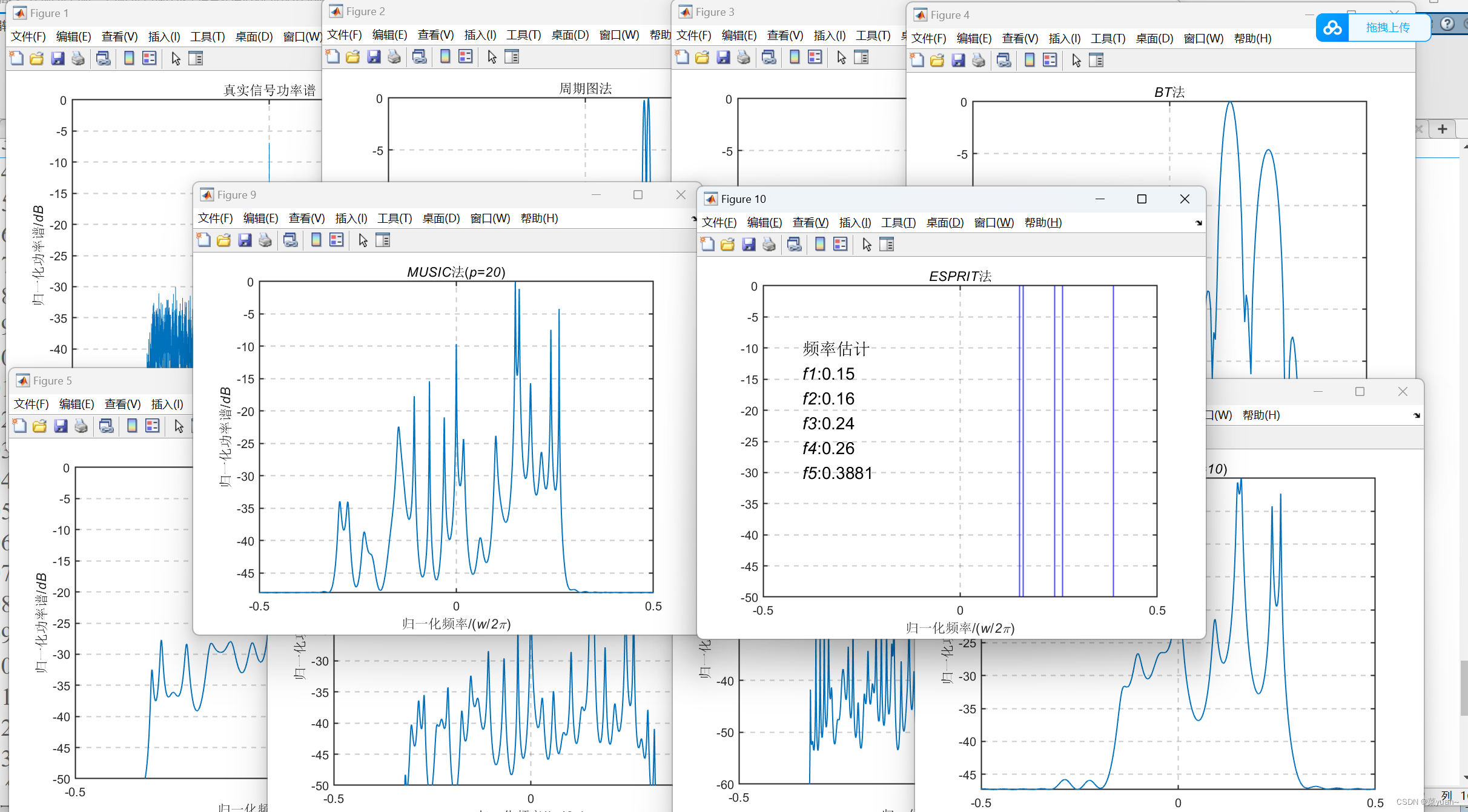1468x812 pixels.
Task: Click the plus new tab button
Action: pyautogui.click(x=1443, y=129)
